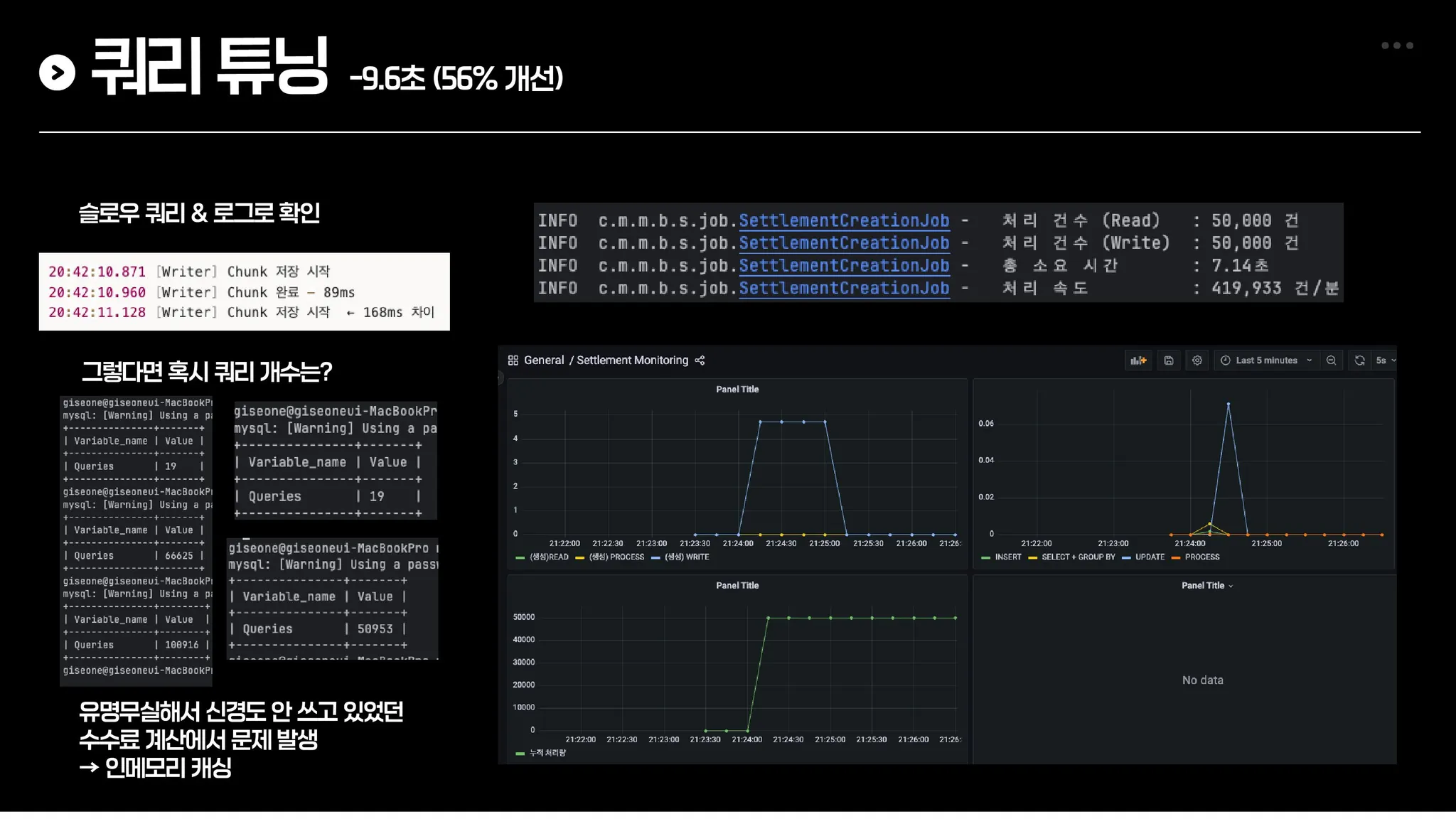
Task: Click the last SettlementCreationJob log link
Action: [844, 289]
